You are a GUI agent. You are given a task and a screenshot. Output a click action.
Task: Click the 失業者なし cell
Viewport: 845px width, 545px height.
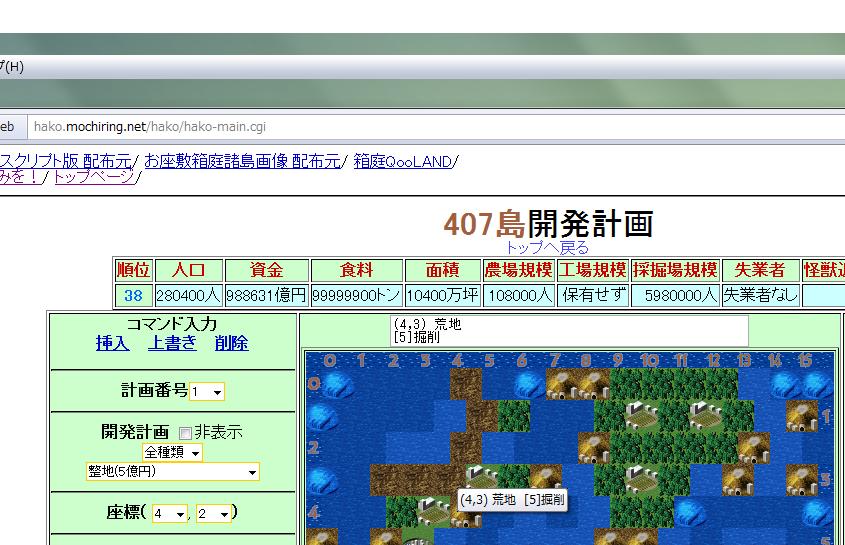pos(760,295)
